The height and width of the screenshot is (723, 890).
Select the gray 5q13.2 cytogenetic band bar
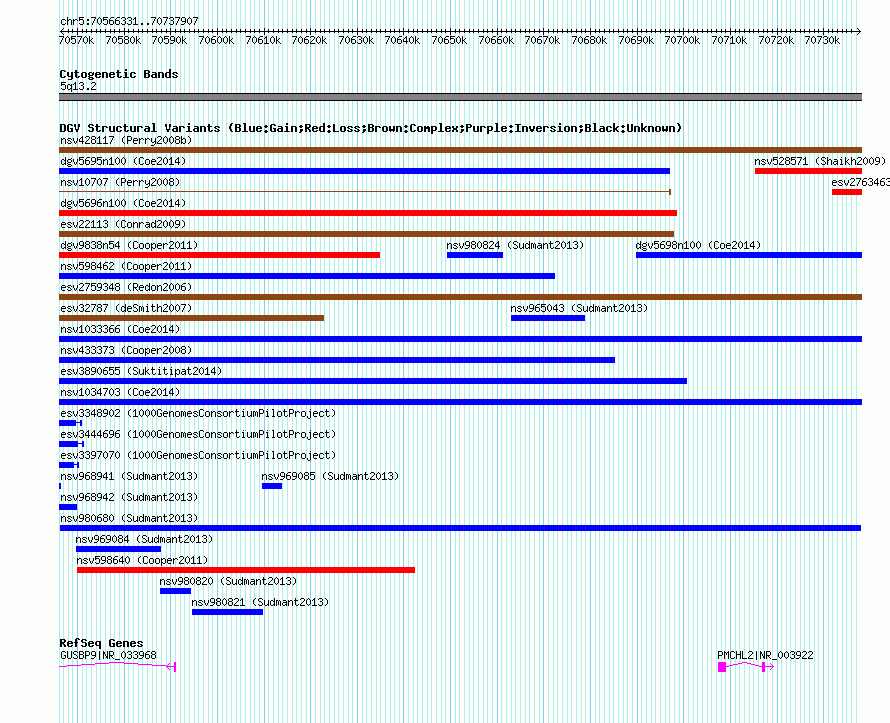(460, 97)
